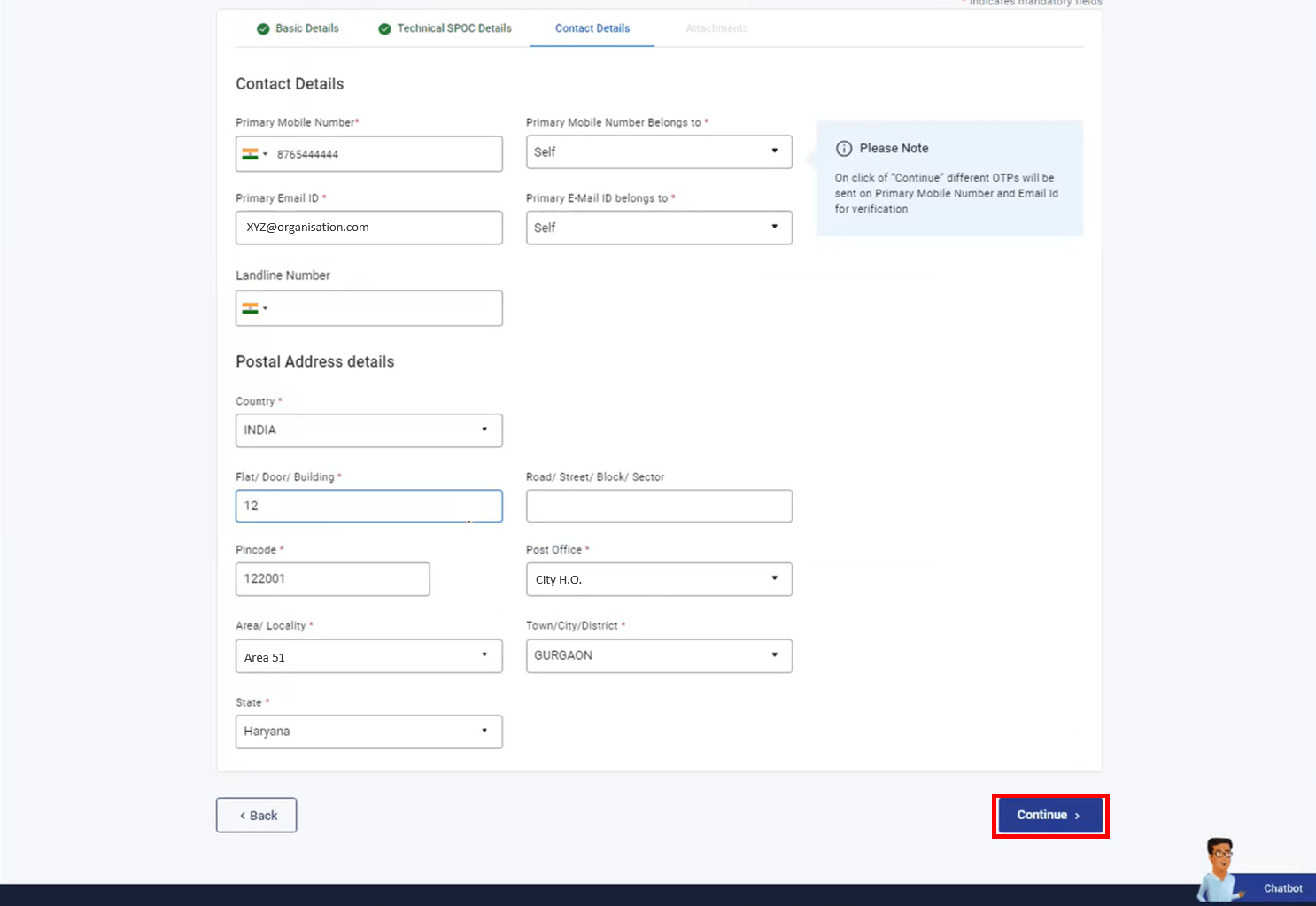The image size is (1316, 906).
Task: Click the Back button
Action: click(257, 816)
